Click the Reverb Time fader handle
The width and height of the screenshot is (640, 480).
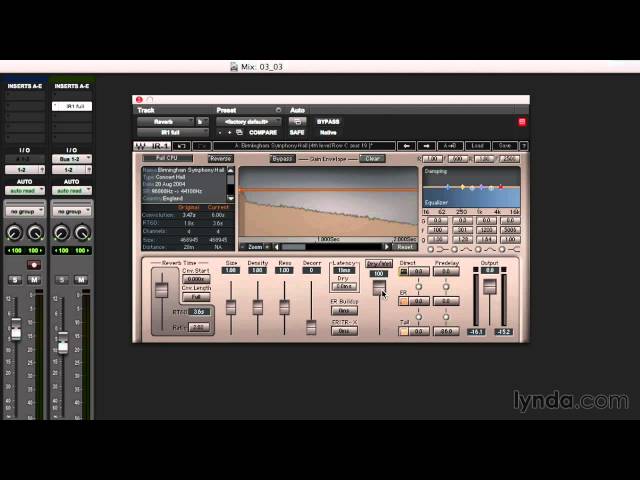[162, 290]
